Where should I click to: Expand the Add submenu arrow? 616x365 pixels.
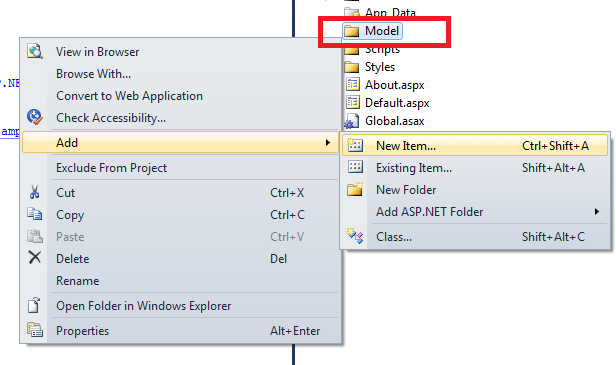(328, 143)
